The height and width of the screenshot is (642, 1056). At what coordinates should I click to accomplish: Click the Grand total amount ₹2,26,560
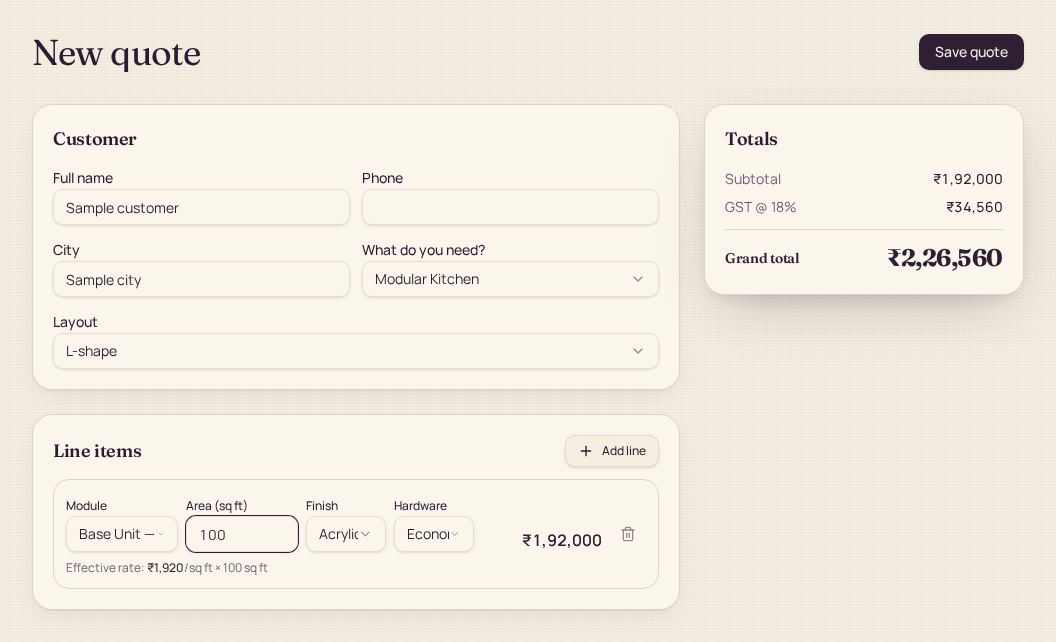pos(945,258)
